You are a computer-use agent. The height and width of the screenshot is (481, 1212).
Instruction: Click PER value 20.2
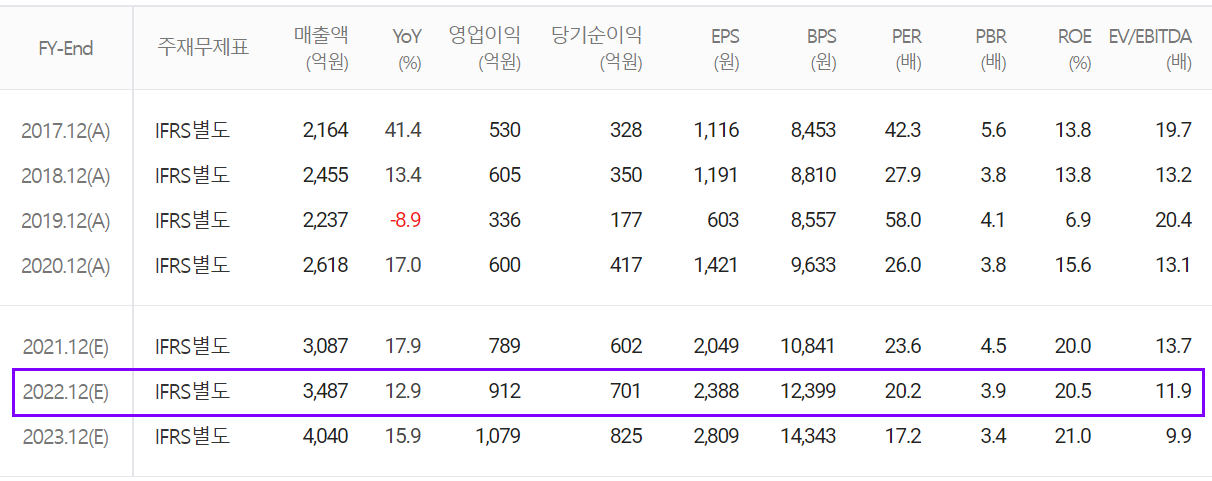pos(903,391)
